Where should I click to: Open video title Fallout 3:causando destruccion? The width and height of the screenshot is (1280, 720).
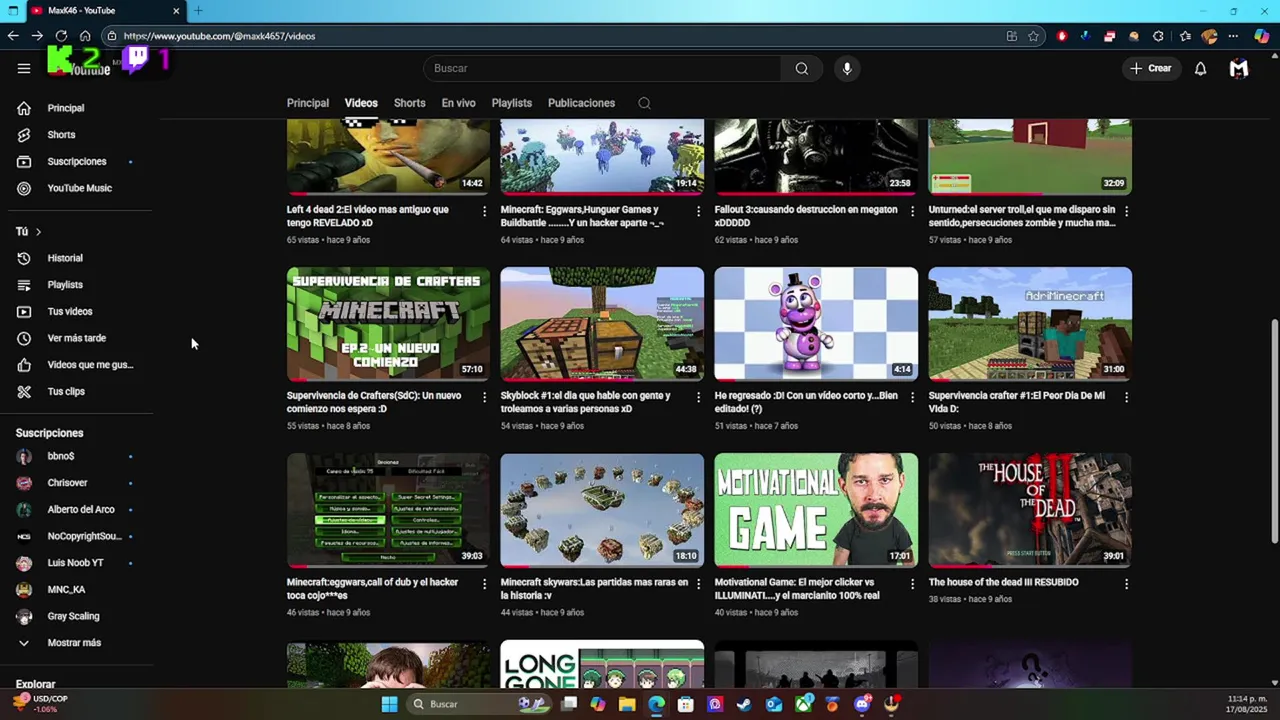[x=805, y=216]
